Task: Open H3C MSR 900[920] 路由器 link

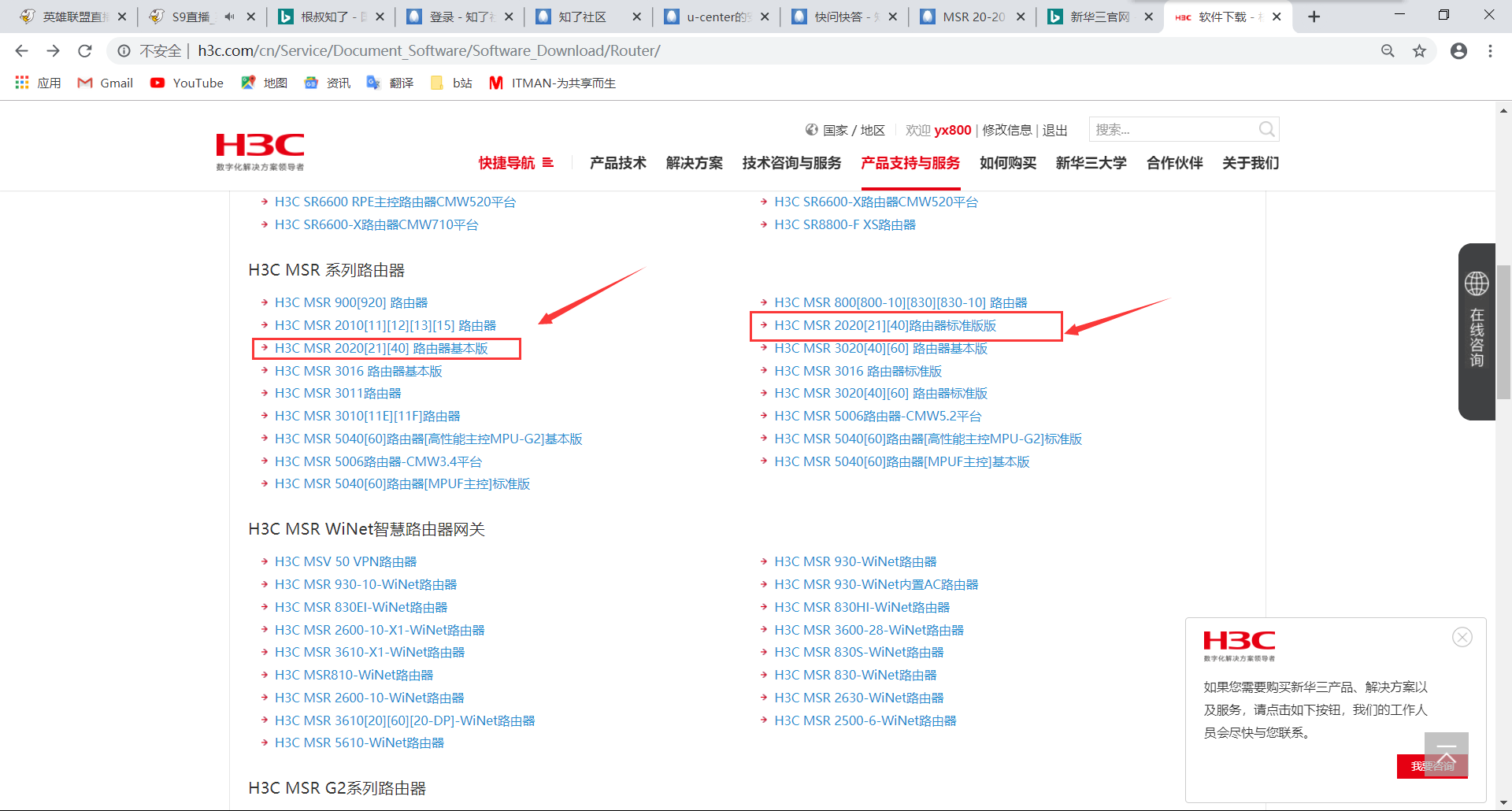Action: (351, 302)
